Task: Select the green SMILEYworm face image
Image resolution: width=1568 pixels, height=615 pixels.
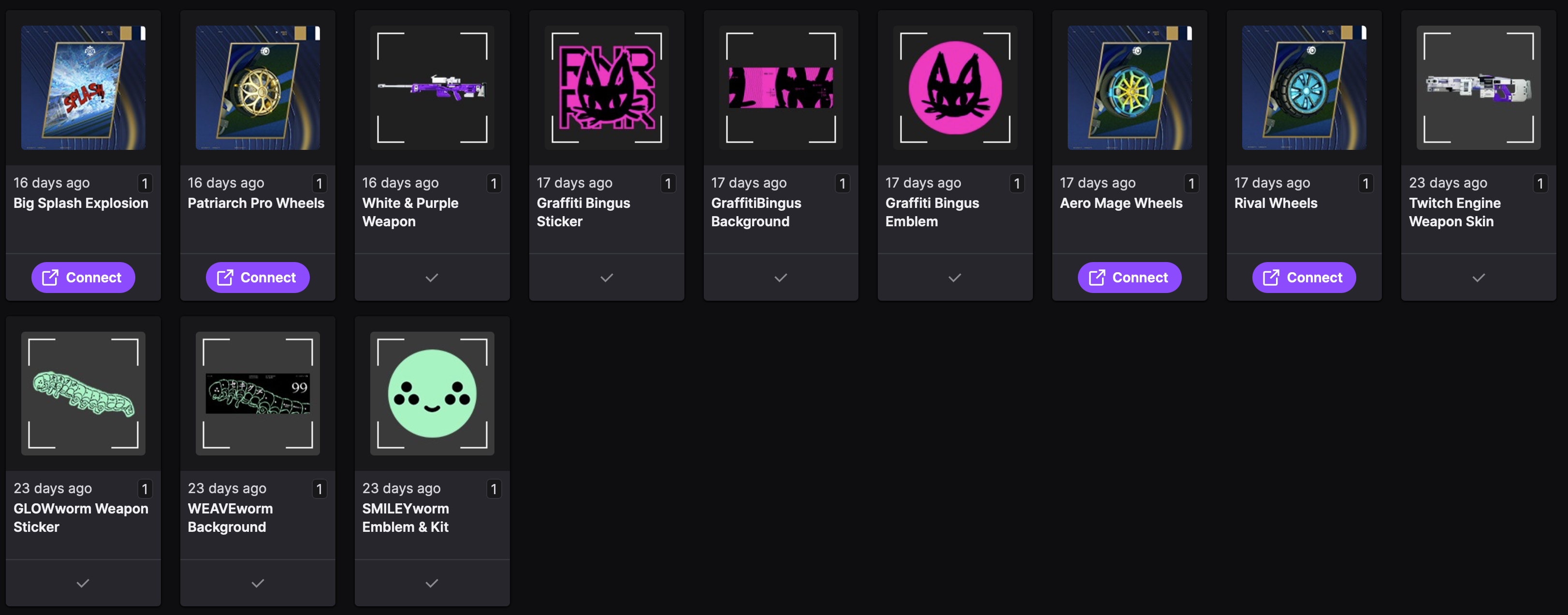Action: (x=432, y=394)
